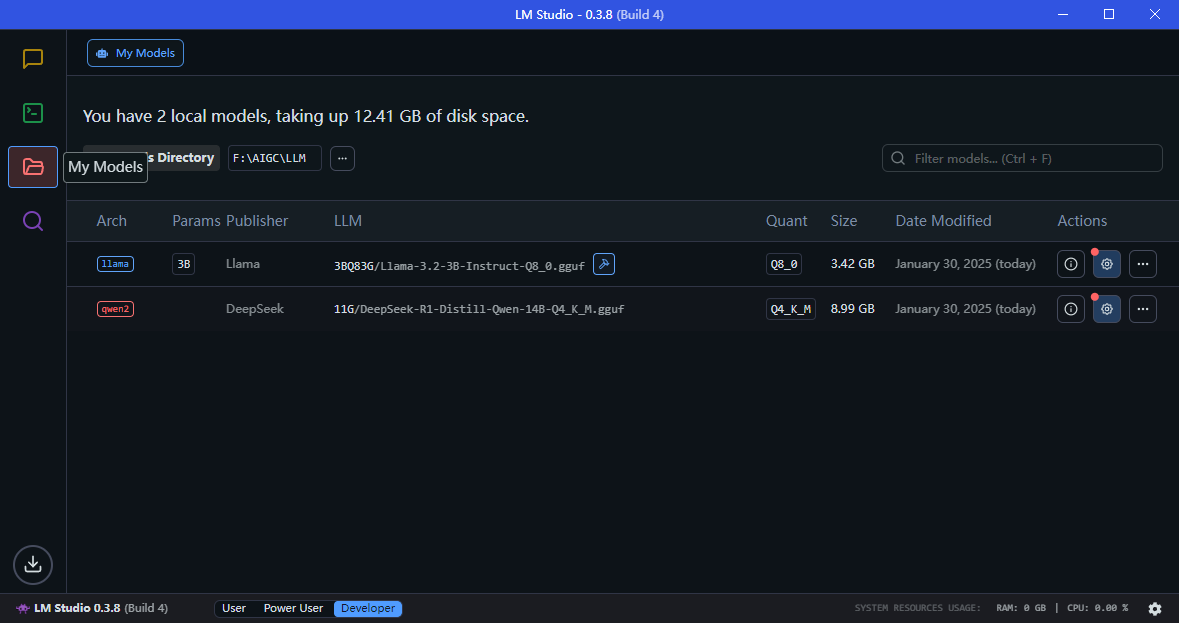Image resolution: width=1179 pixels, height=623 pixels.
Task: Sort by the Date Modified column header
Action: pyautogui.click(x=943, y=221)
